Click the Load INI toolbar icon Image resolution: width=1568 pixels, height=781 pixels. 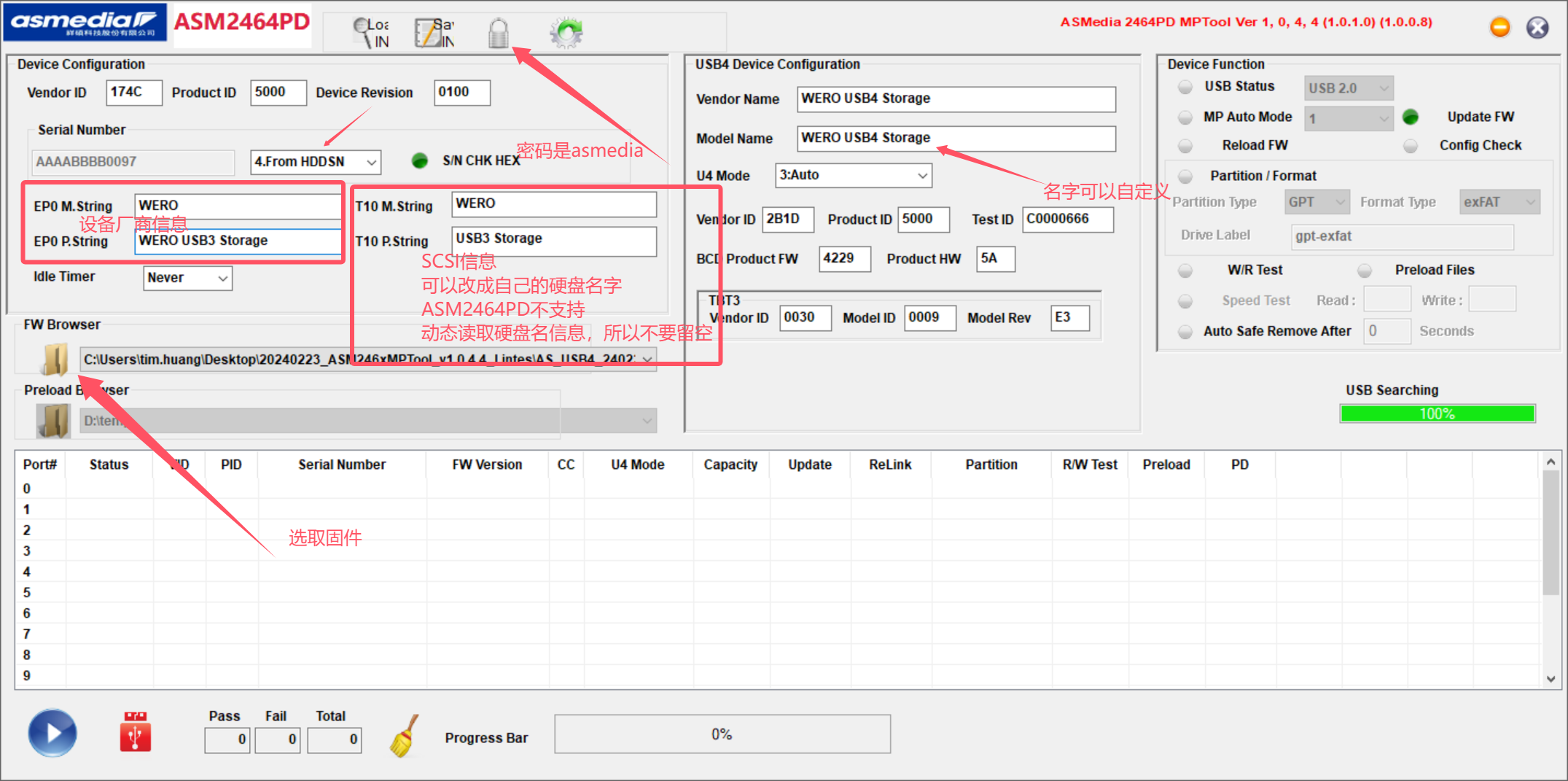[x=371, y=33]
